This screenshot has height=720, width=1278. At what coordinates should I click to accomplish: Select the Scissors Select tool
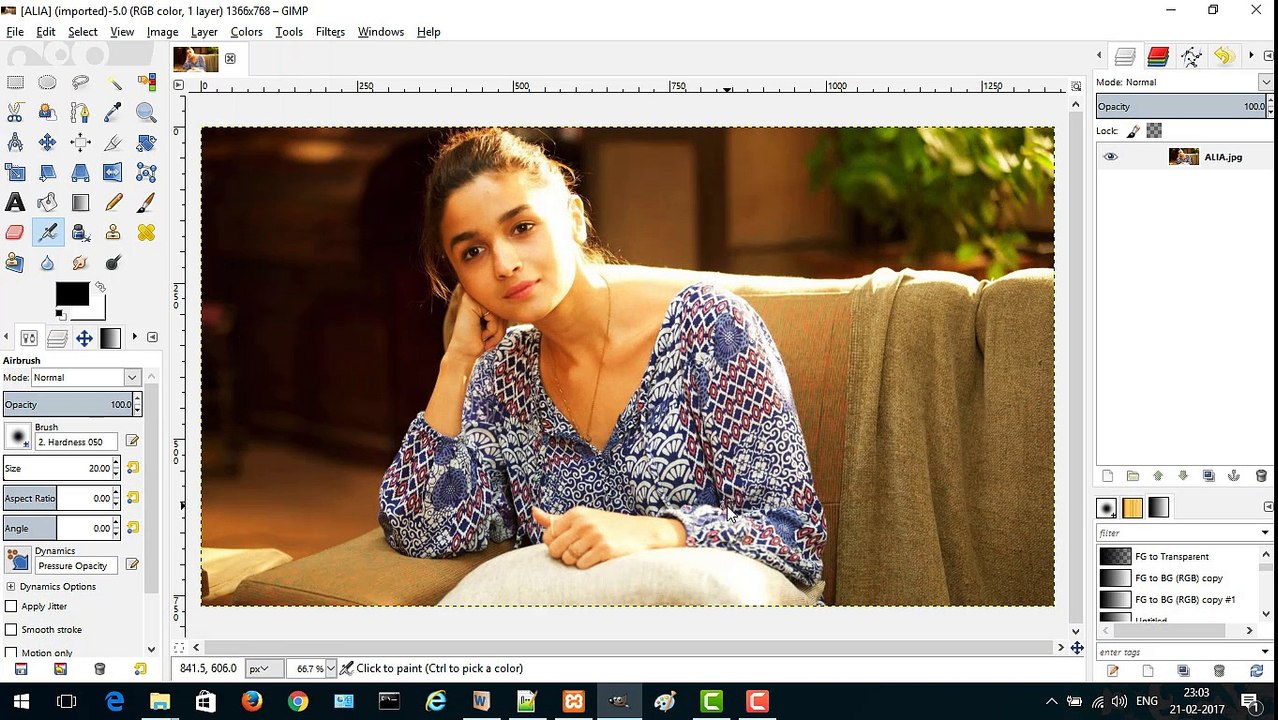15,113
